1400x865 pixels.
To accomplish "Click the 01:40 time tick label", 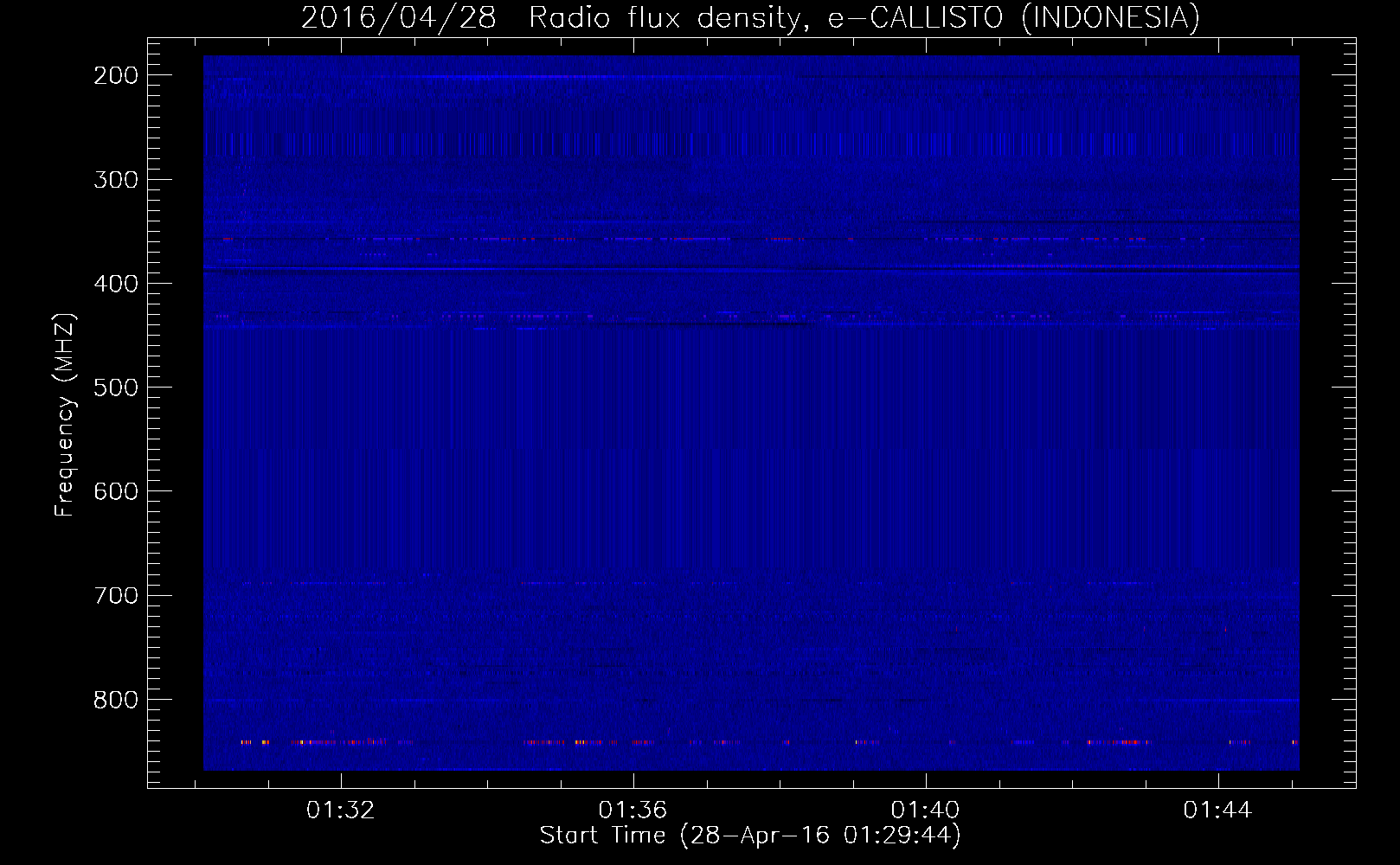I will coord(926,810).
